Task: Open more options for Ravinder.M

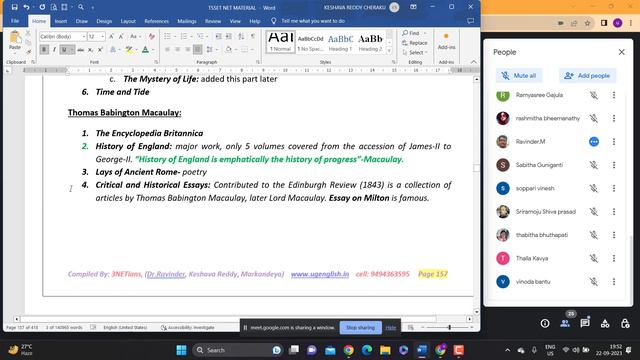Action: [613, 142]
